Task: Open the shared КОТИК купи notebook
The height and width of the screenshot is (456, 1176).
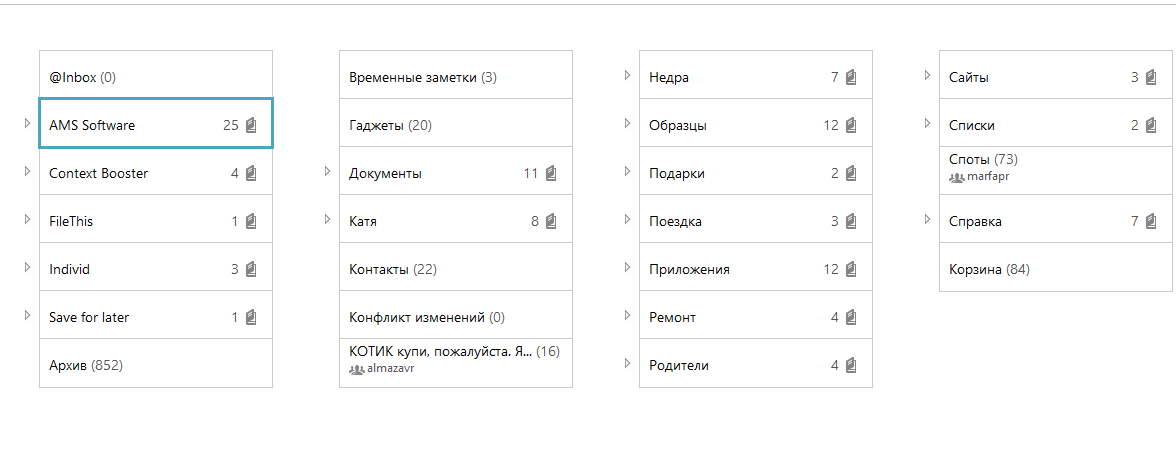Action: (440, 352)
